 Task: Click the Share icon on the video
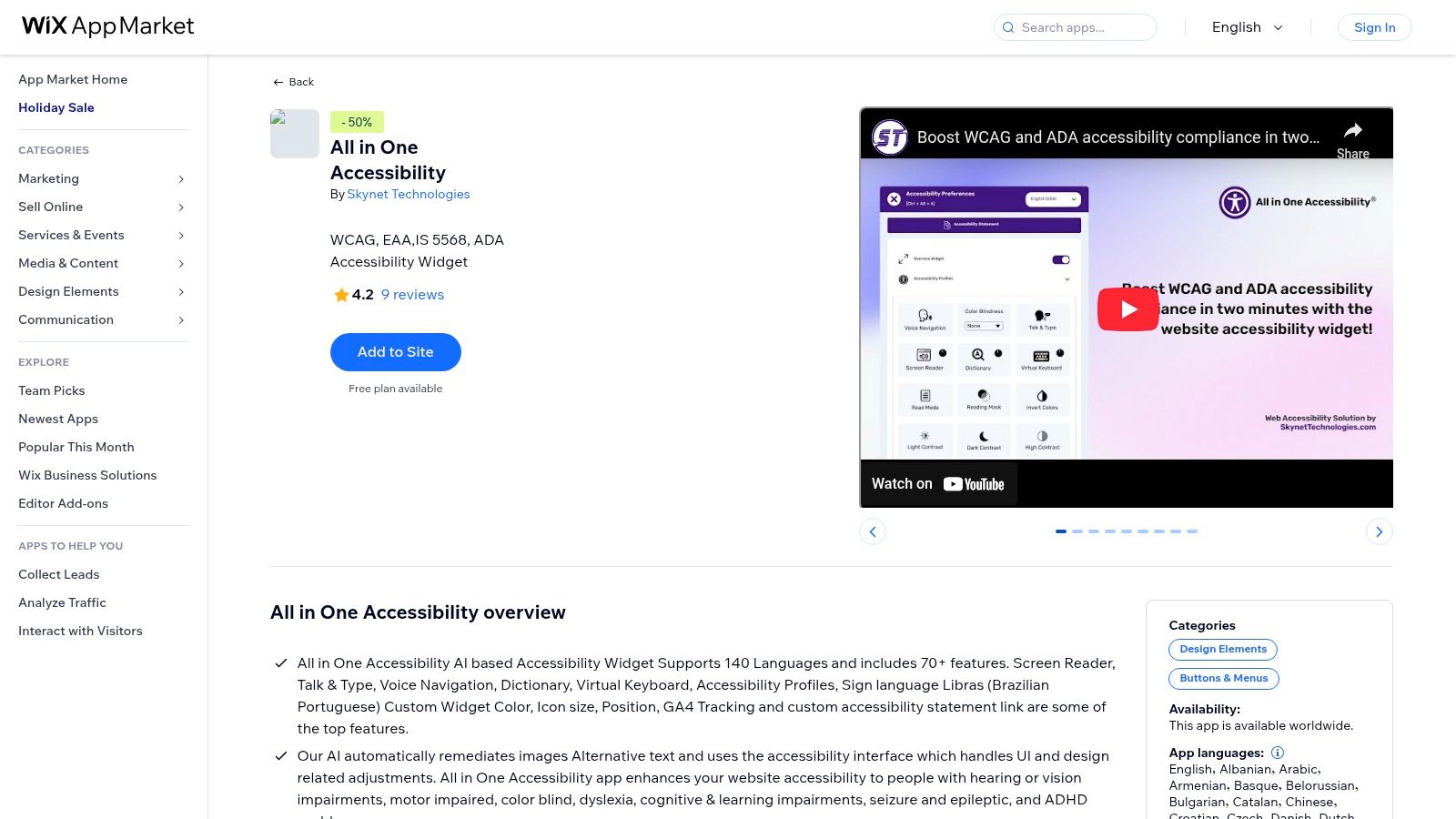pos(1353,131)
